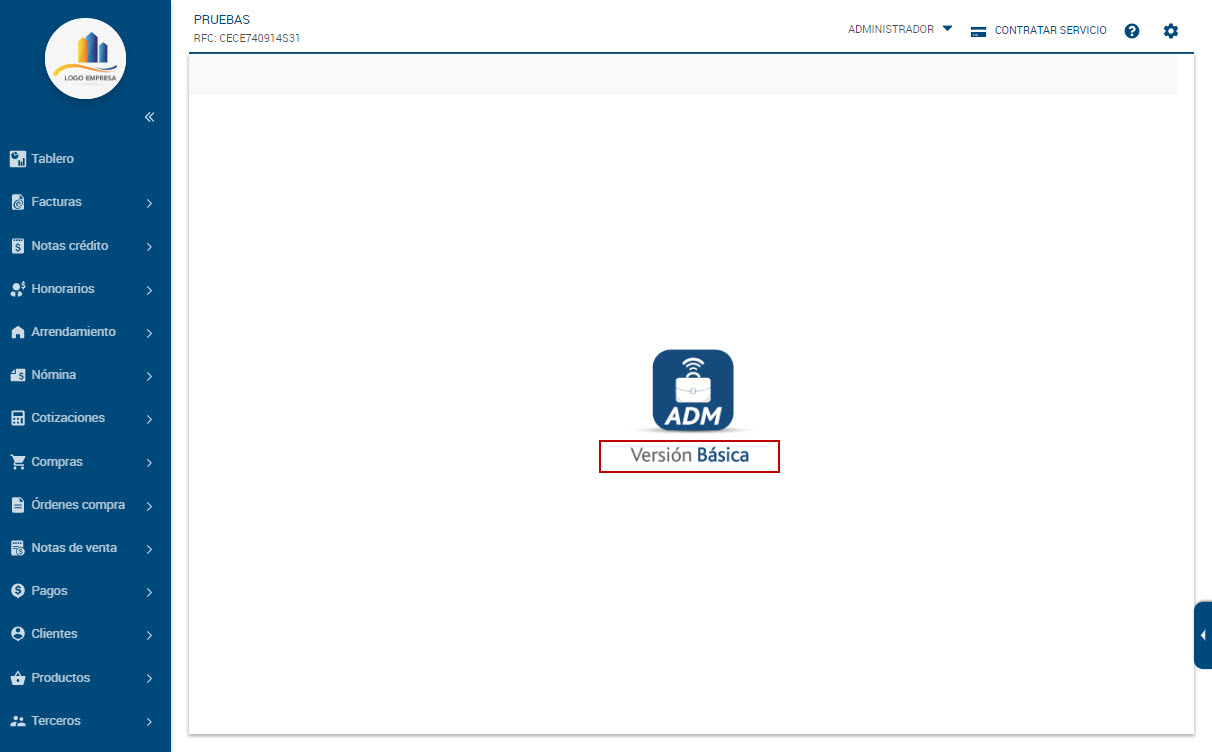Click CONTRATAR SERVICIO link

click(x=1040, y=31)
